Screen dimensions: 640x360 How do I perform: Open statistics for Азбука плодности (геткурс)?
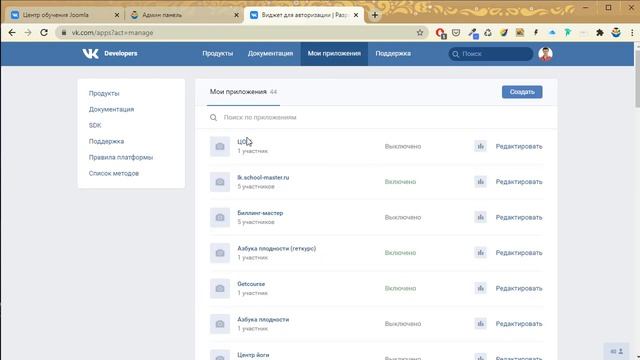click(480, 253)
